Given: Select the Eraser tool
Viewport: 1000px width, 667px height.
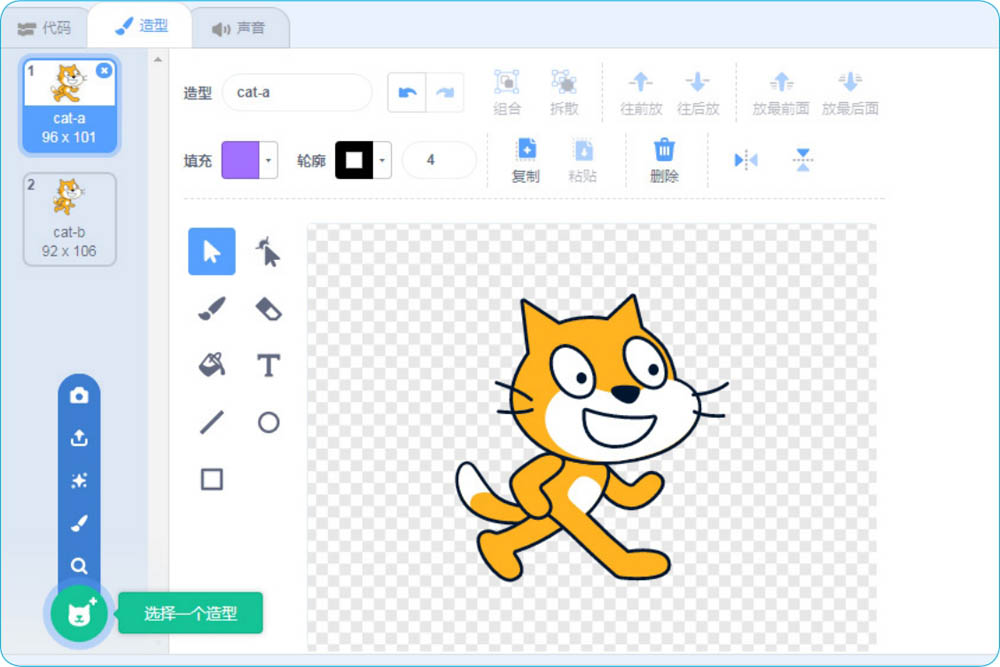Looking at the screenshot, I should 268,309.
